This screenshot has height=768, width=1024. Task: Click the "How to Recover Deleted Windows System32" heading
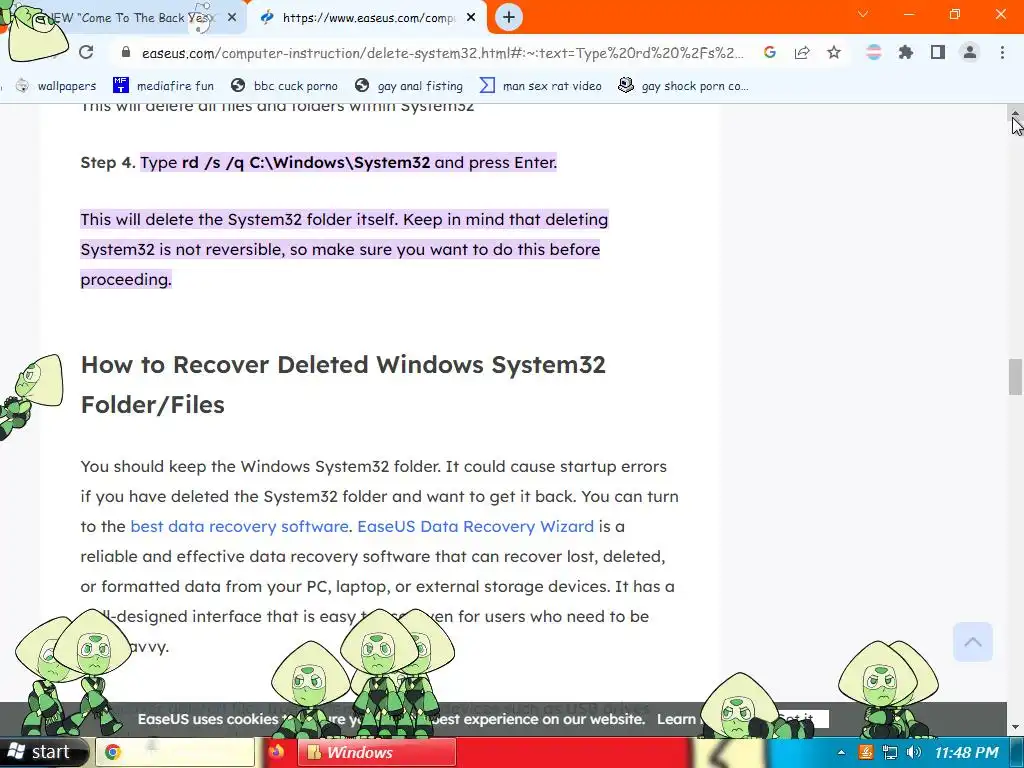(x=343, y=385)
